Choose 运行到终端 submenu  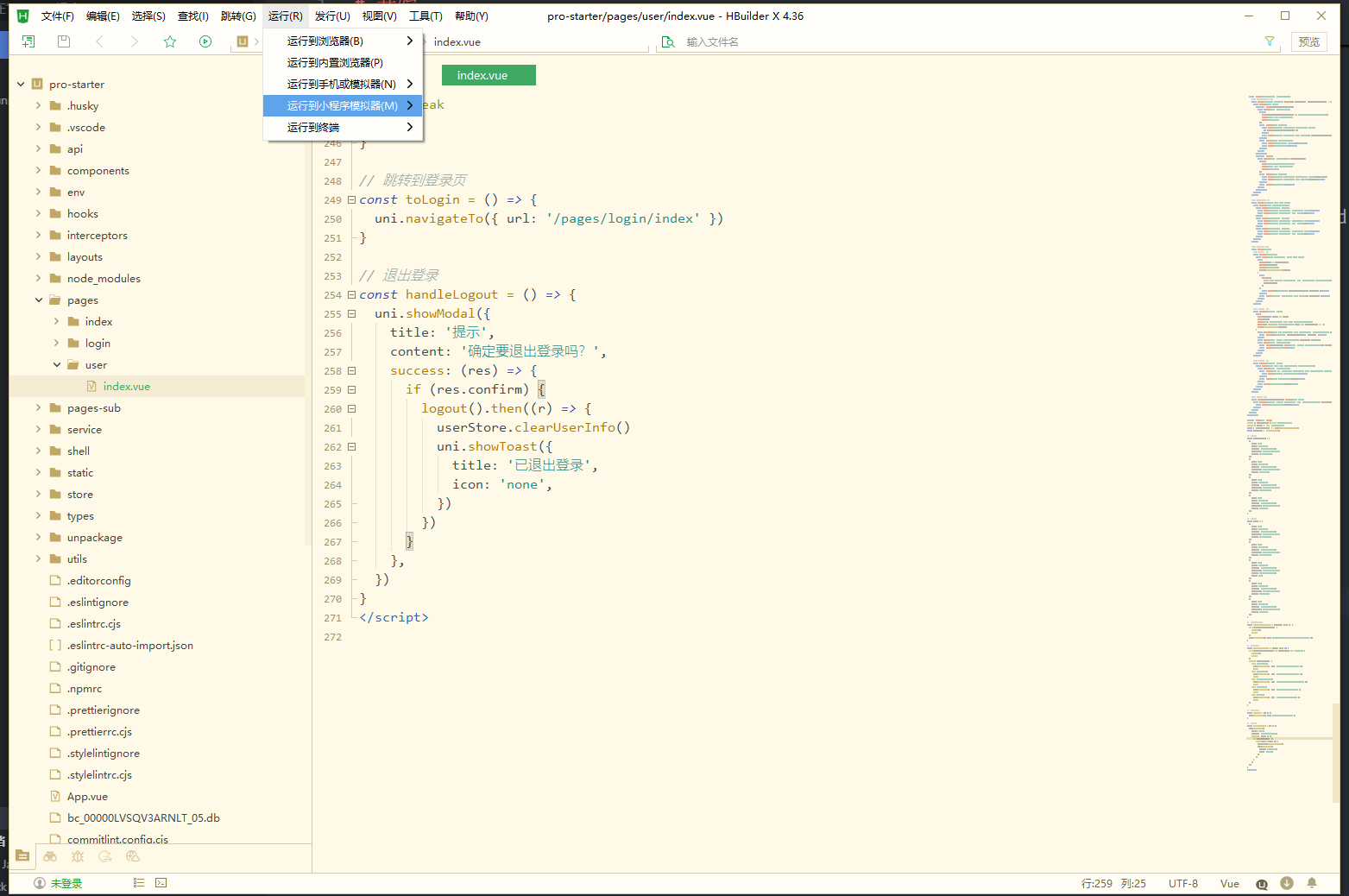[343, 127]
